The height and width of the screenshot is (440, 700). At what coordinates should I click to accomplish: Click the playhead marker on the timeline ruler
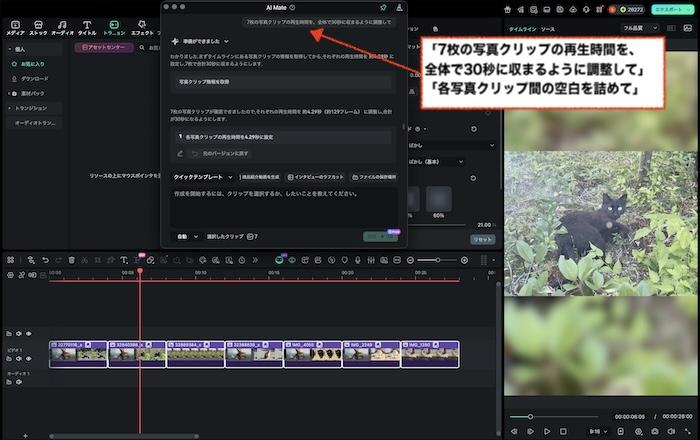[140, 271]
